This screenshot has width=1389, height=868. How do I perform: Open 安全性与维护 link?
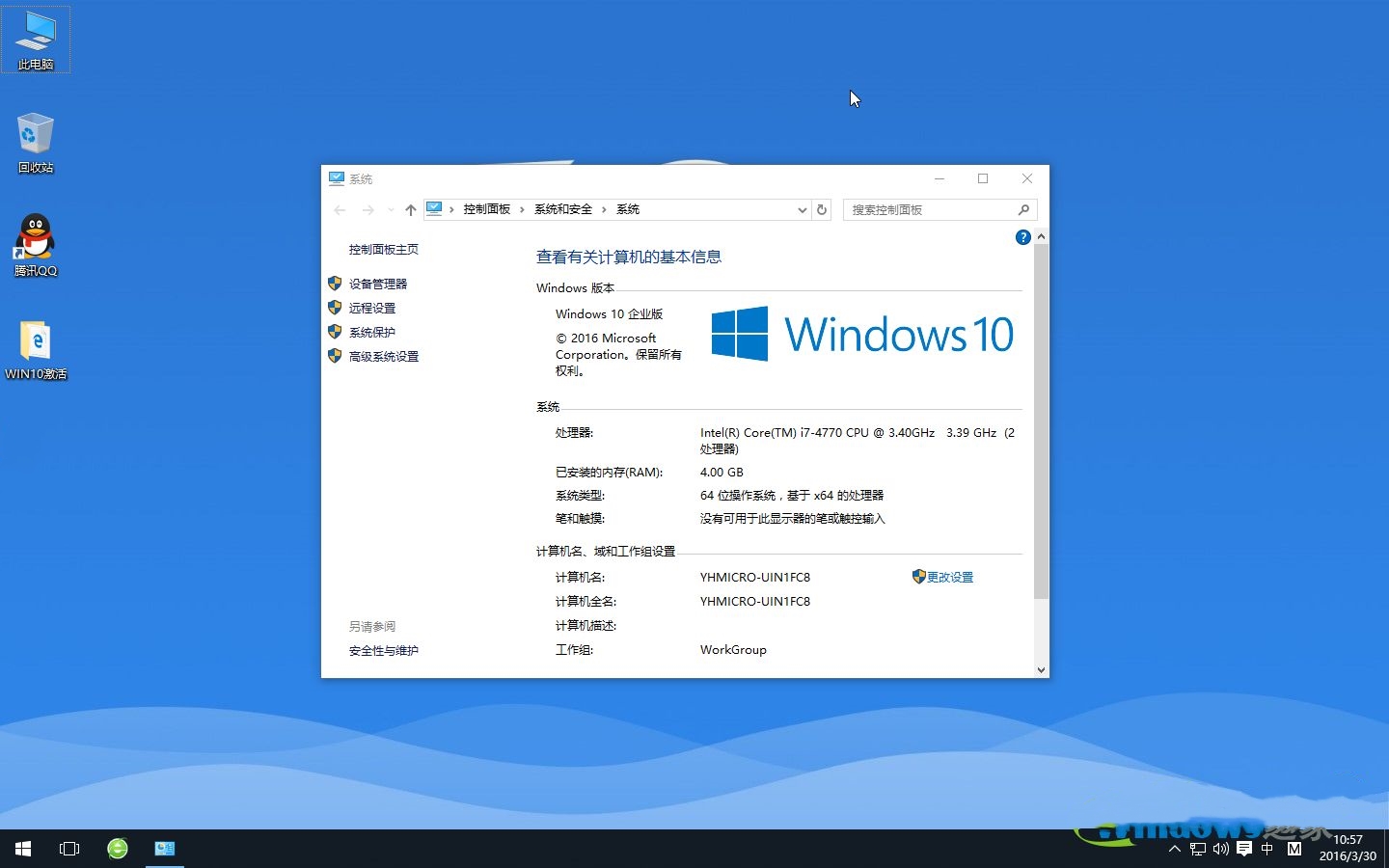[384, 650]
